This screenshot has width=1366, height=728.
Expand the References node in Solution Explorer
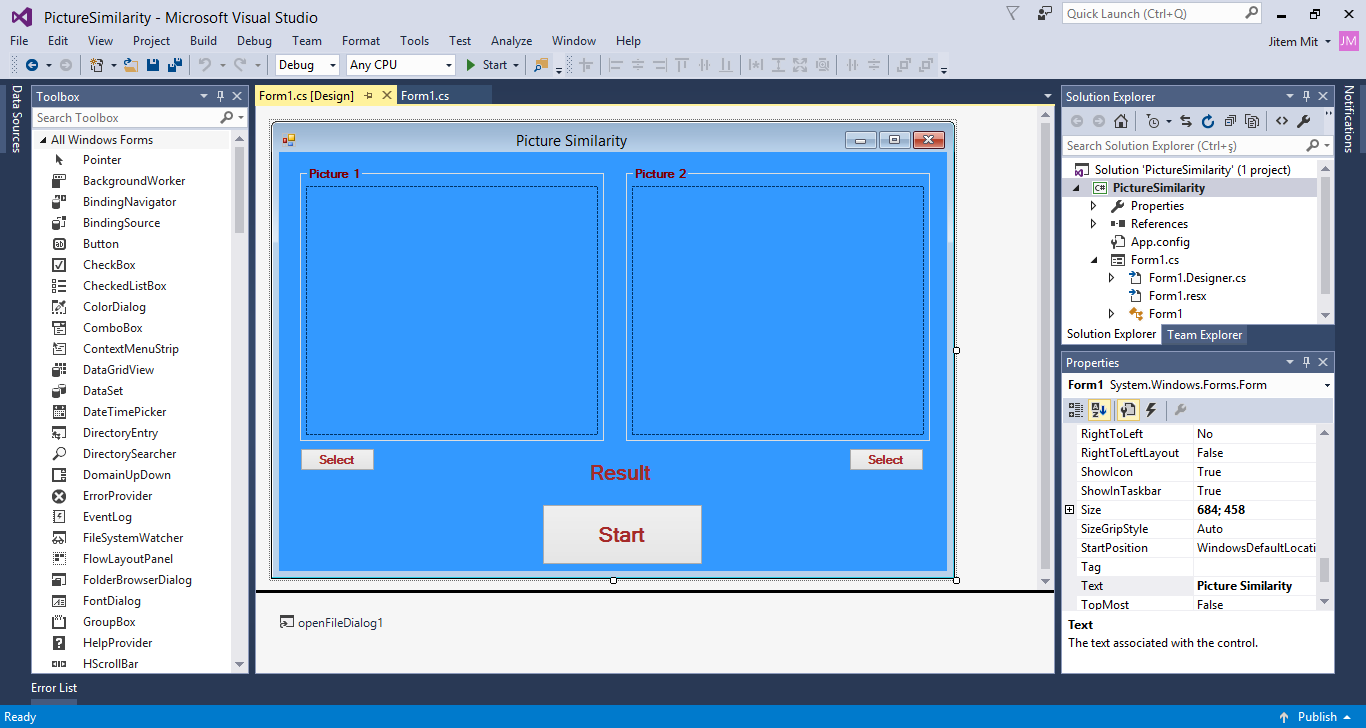[x=1093, y=223]
